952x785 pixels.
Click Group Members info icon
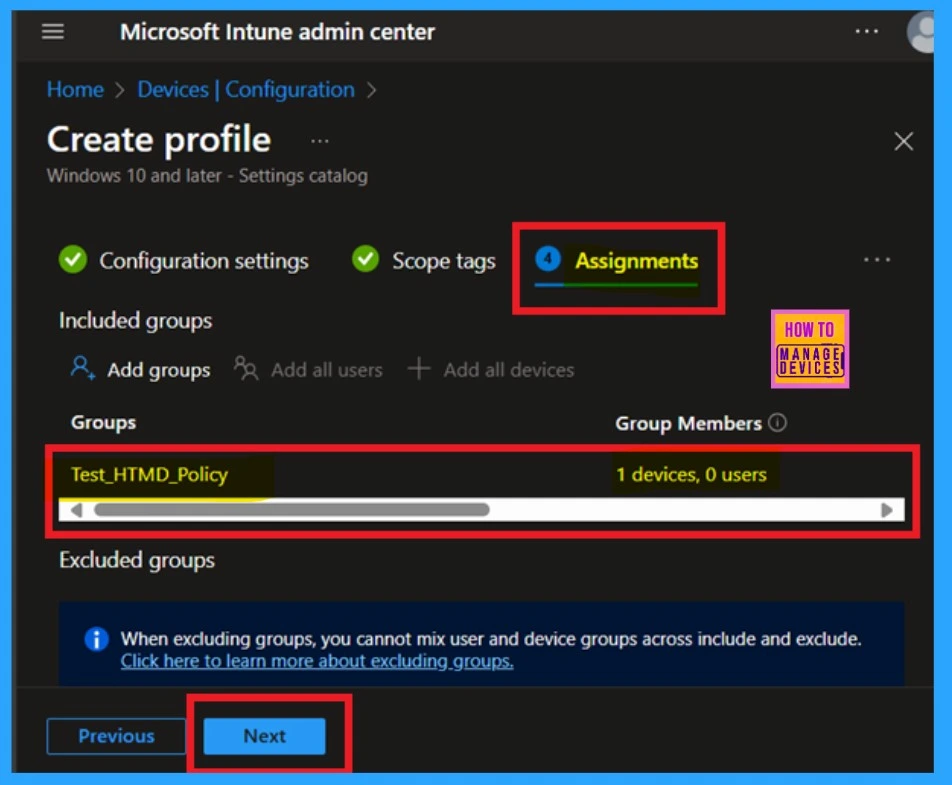pyautogui.click(x=777, y=422)
